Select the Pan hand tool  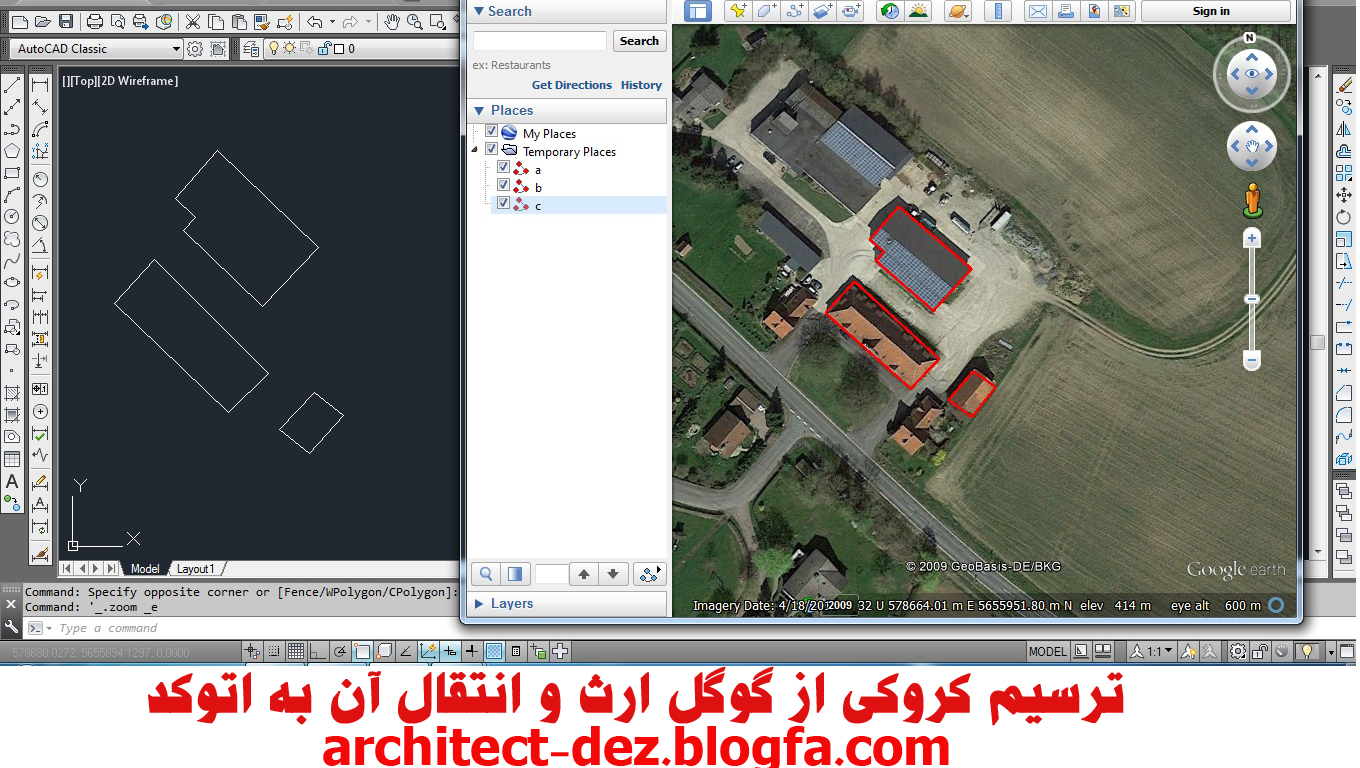[x=392, y=21]
